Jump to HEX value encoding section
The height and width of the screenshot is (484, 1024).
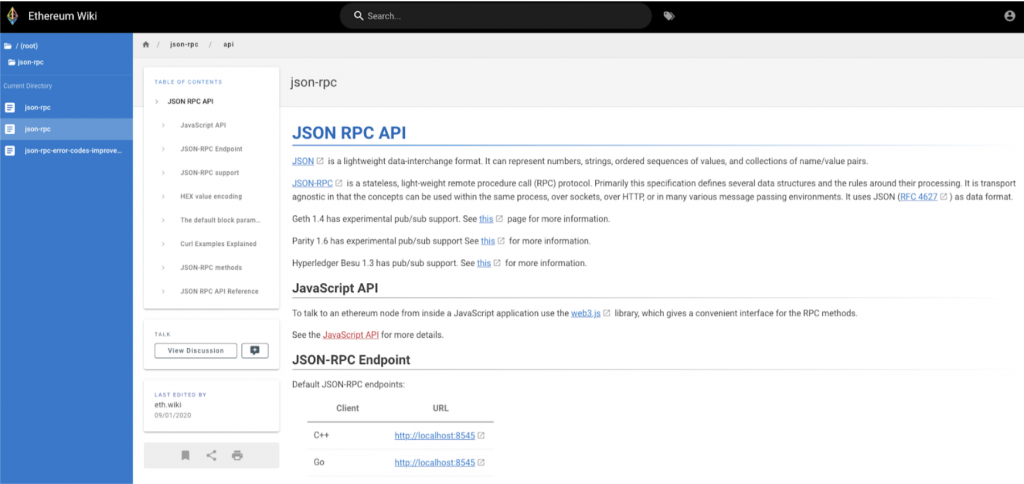(x=210, y=197)
